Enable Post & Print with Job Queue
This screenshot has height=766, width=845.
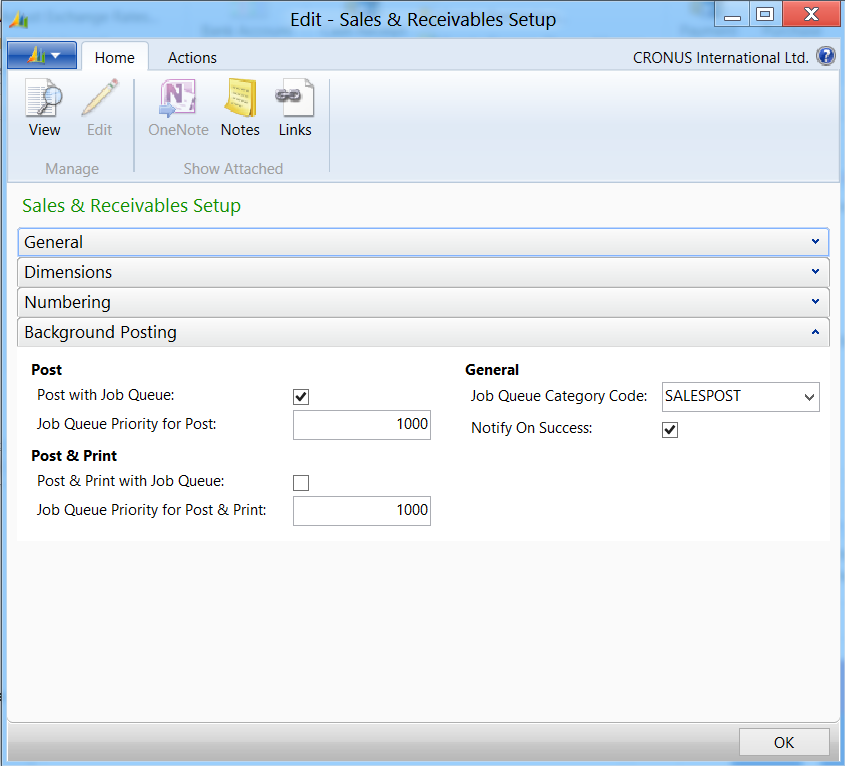coord(301,483)
